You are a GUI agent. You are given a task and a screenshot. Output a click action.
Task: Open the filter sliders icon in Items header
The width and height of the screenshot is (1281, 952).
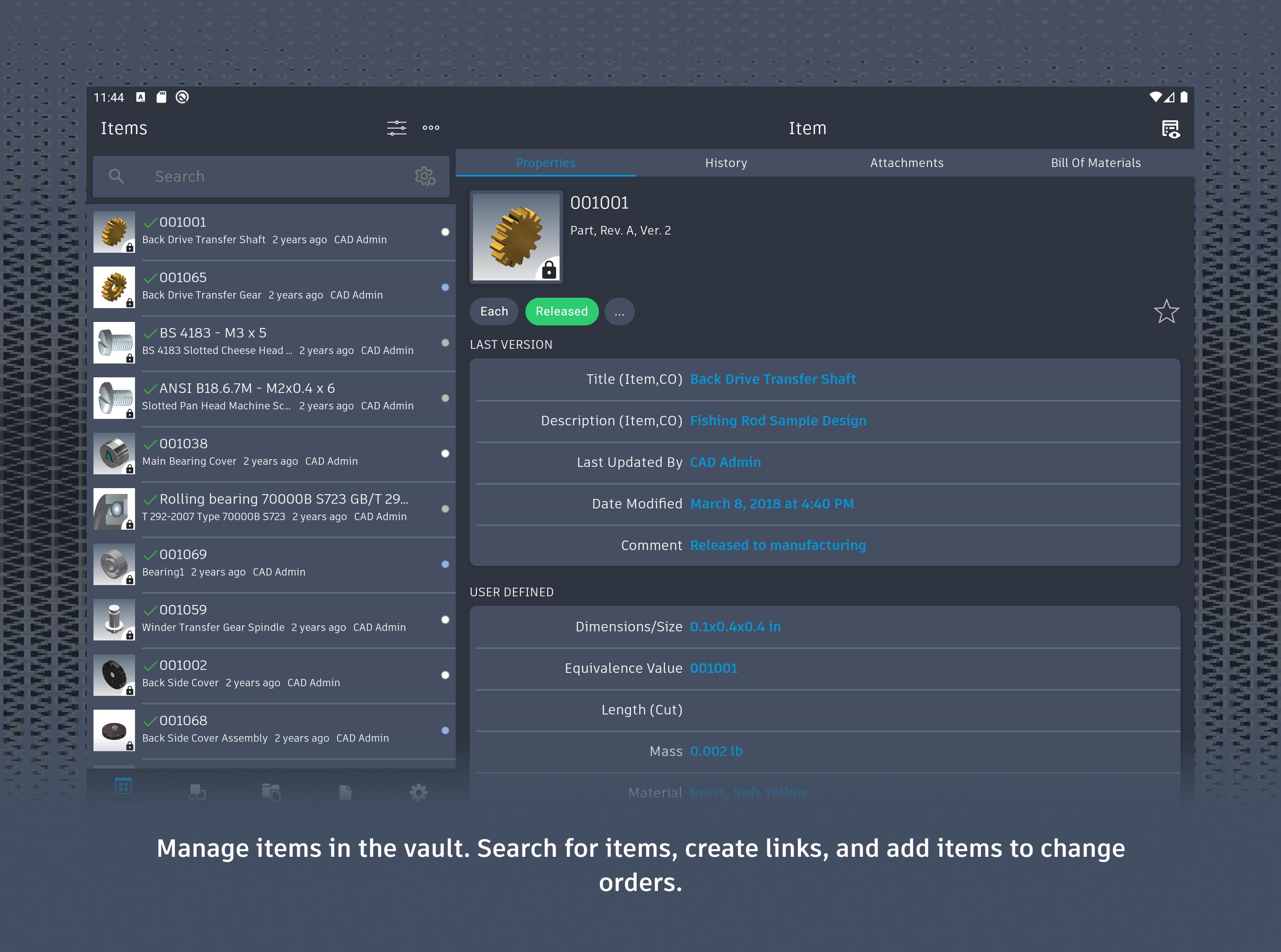click(396, 128)
